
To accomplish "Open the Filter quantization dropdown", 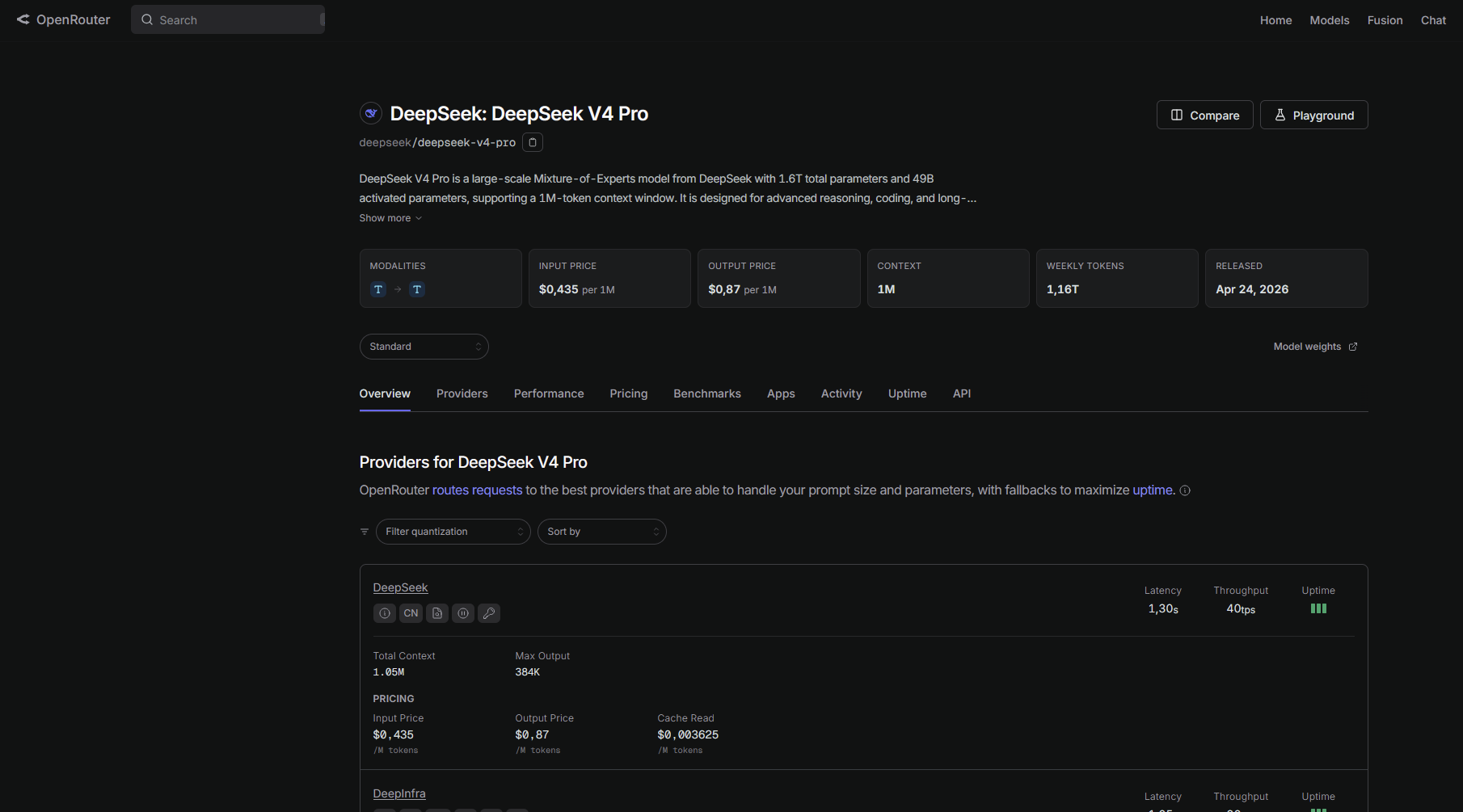I will [453, 532].
